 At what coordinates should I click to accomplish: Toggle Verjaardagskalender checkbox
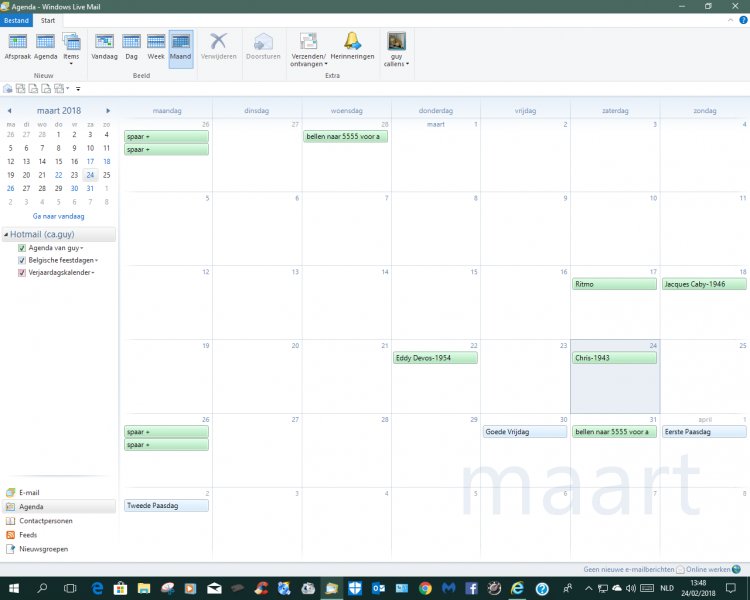coord(22,273)
